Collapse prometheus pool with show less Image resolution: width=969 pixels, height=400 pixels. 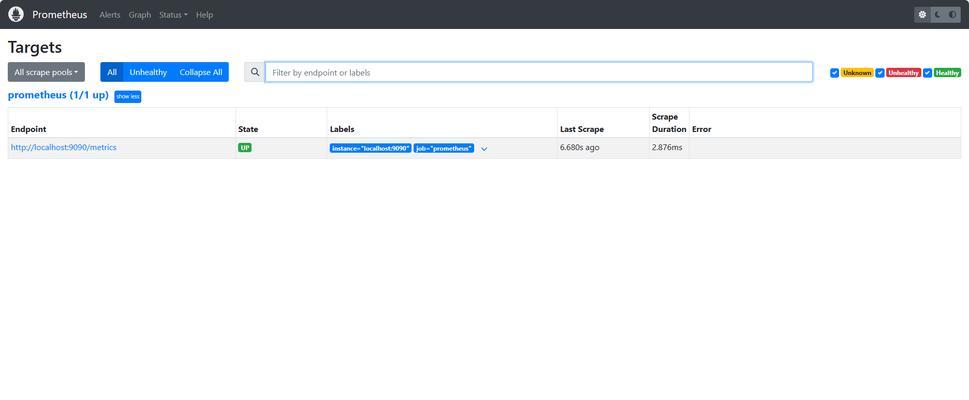point(128,96)
